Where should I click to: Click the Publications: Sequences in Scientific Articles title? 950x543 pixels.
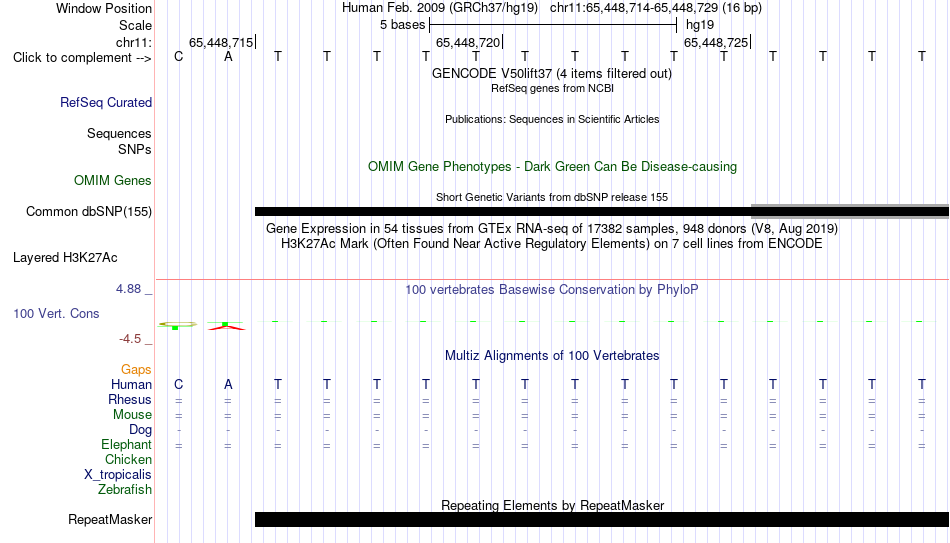(552, 119)
